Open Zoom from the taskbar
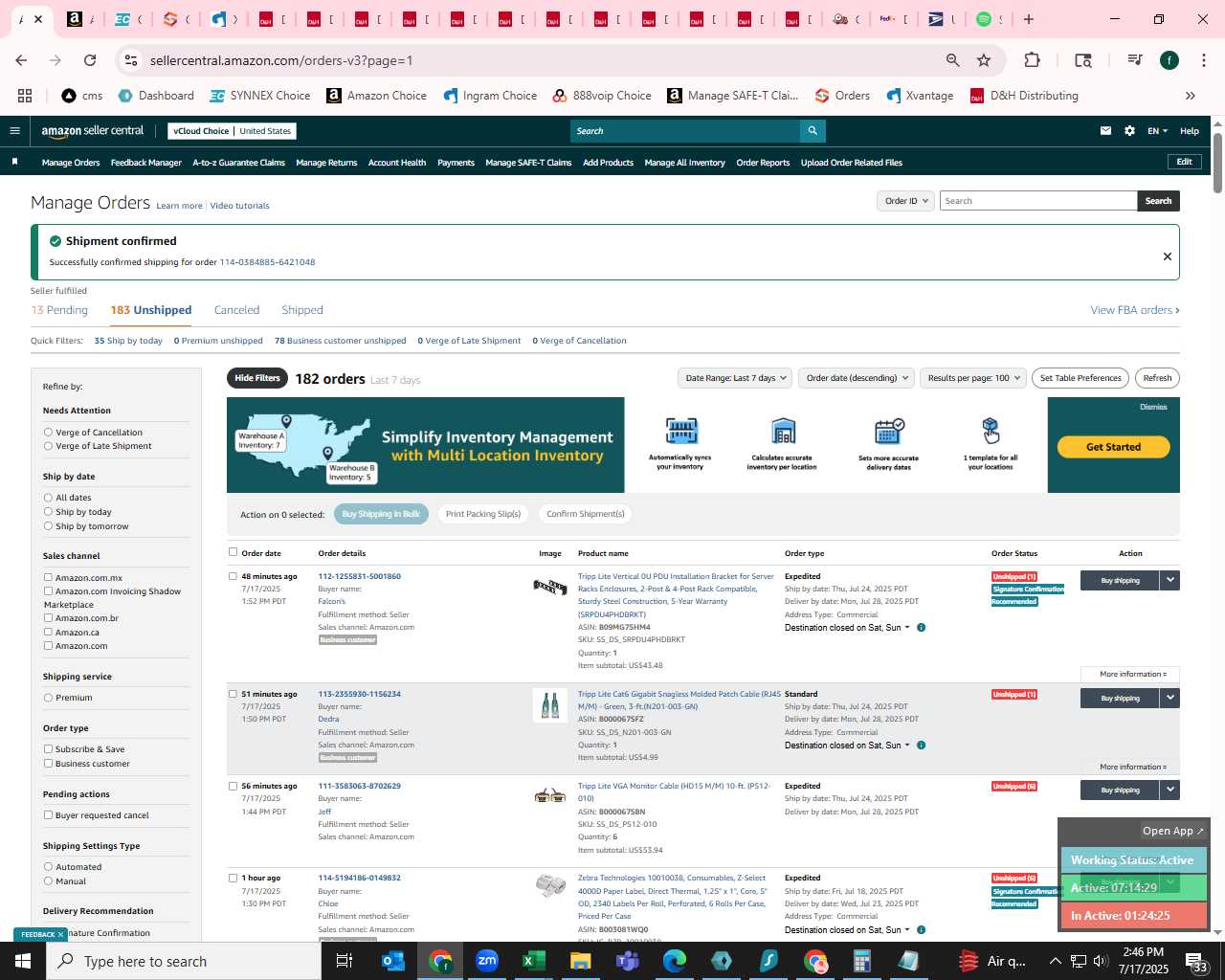 487,961
